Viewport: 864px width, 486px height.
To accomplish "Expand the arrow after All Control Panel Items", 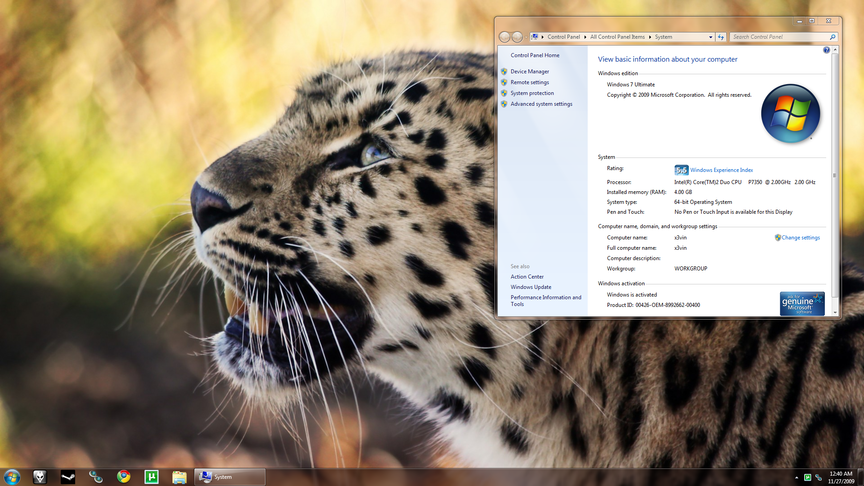I will click(x=650, y=37).
